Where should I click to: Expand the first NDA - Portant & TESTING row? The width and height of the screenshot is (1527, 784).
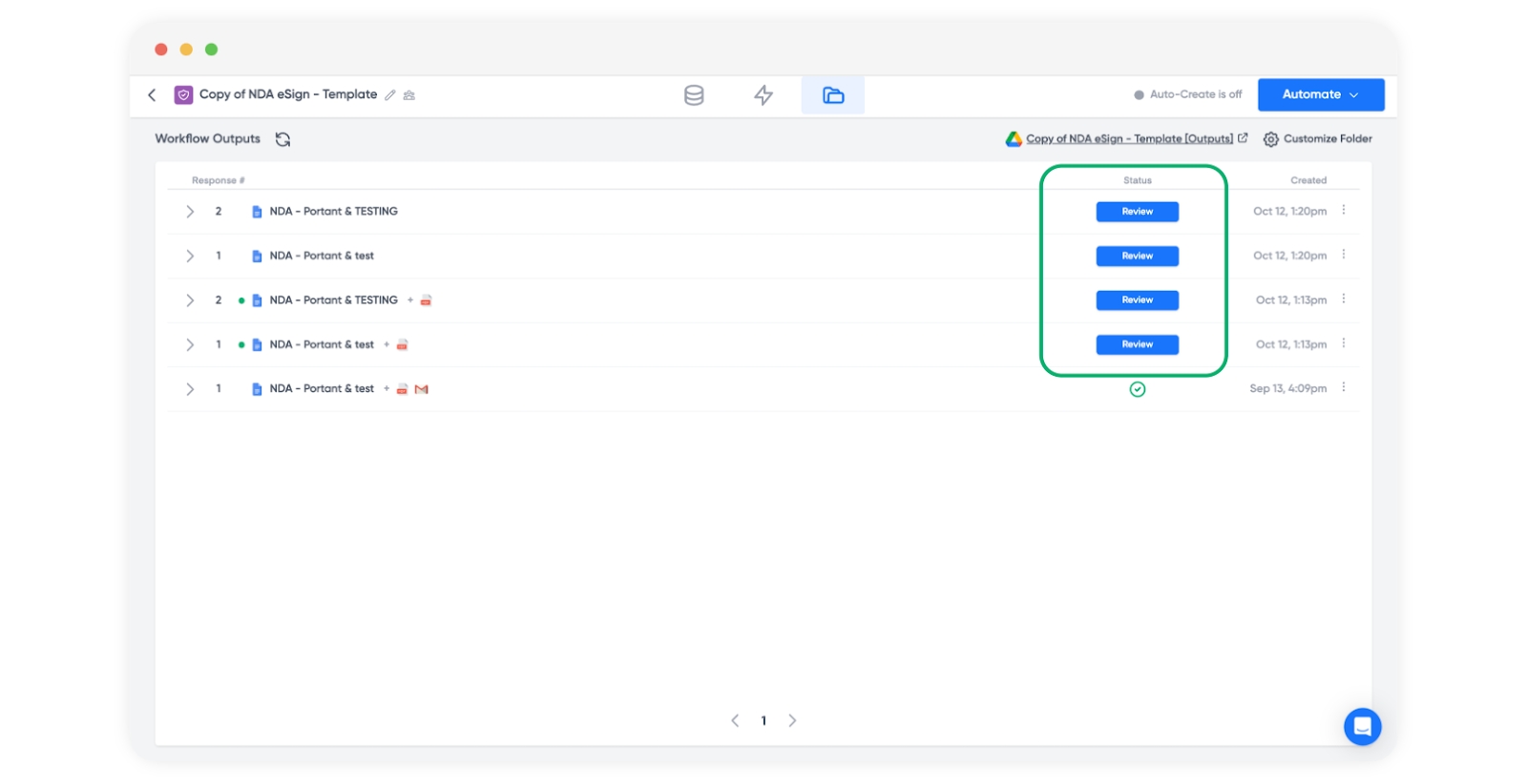click(x=190, y=212)
